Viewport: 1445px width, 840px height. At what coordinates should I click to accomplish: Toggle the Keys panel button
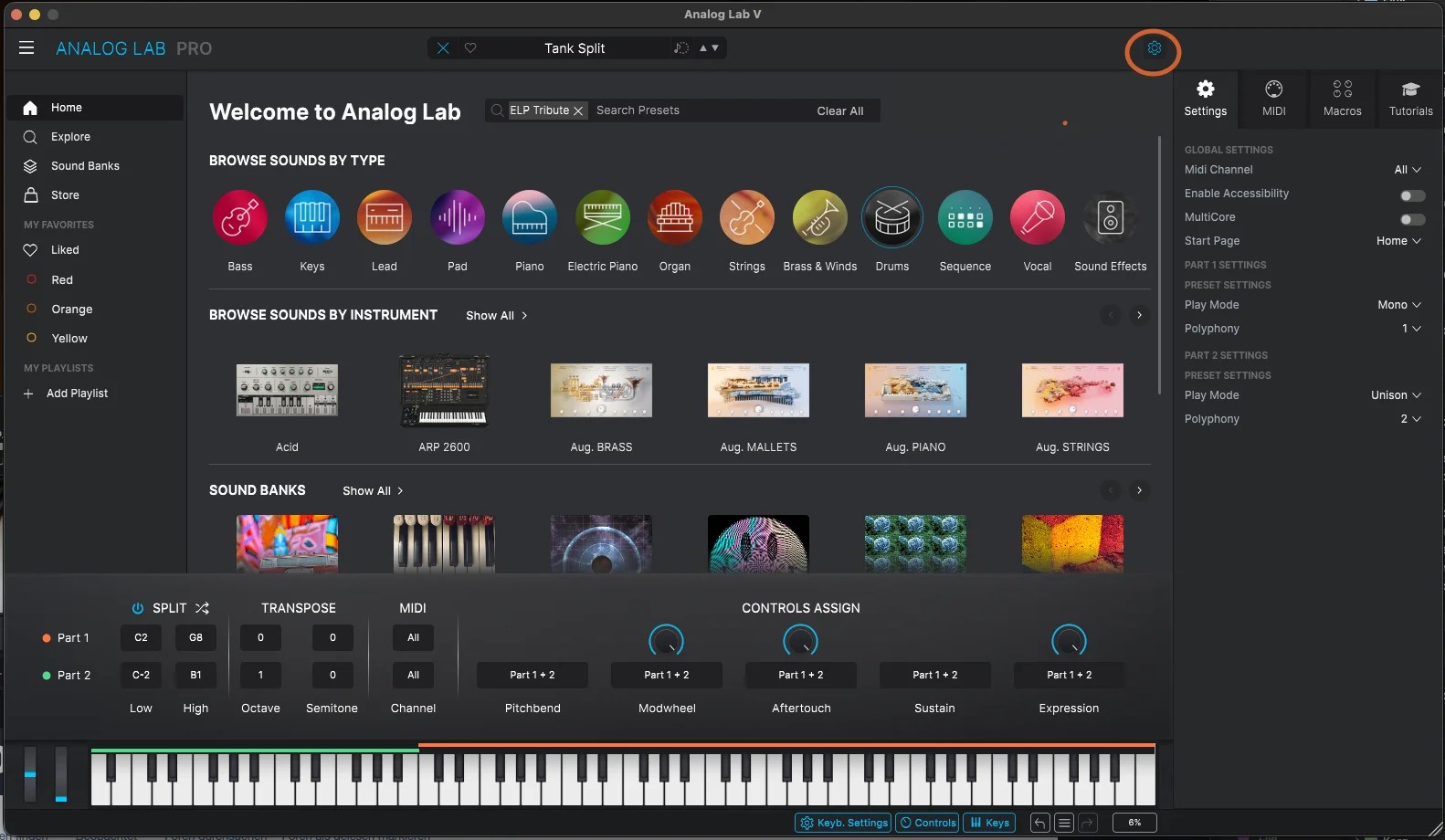989,823
